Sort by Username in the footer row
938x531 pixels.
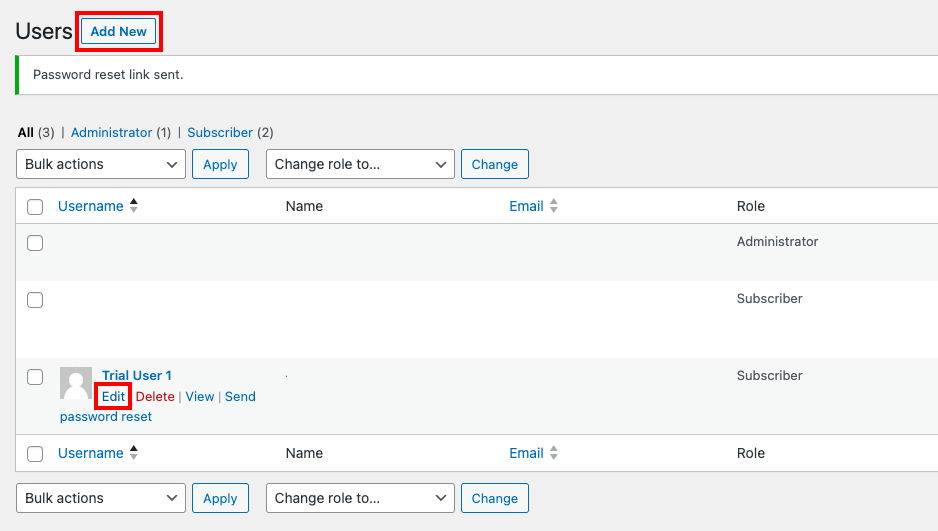91,453
